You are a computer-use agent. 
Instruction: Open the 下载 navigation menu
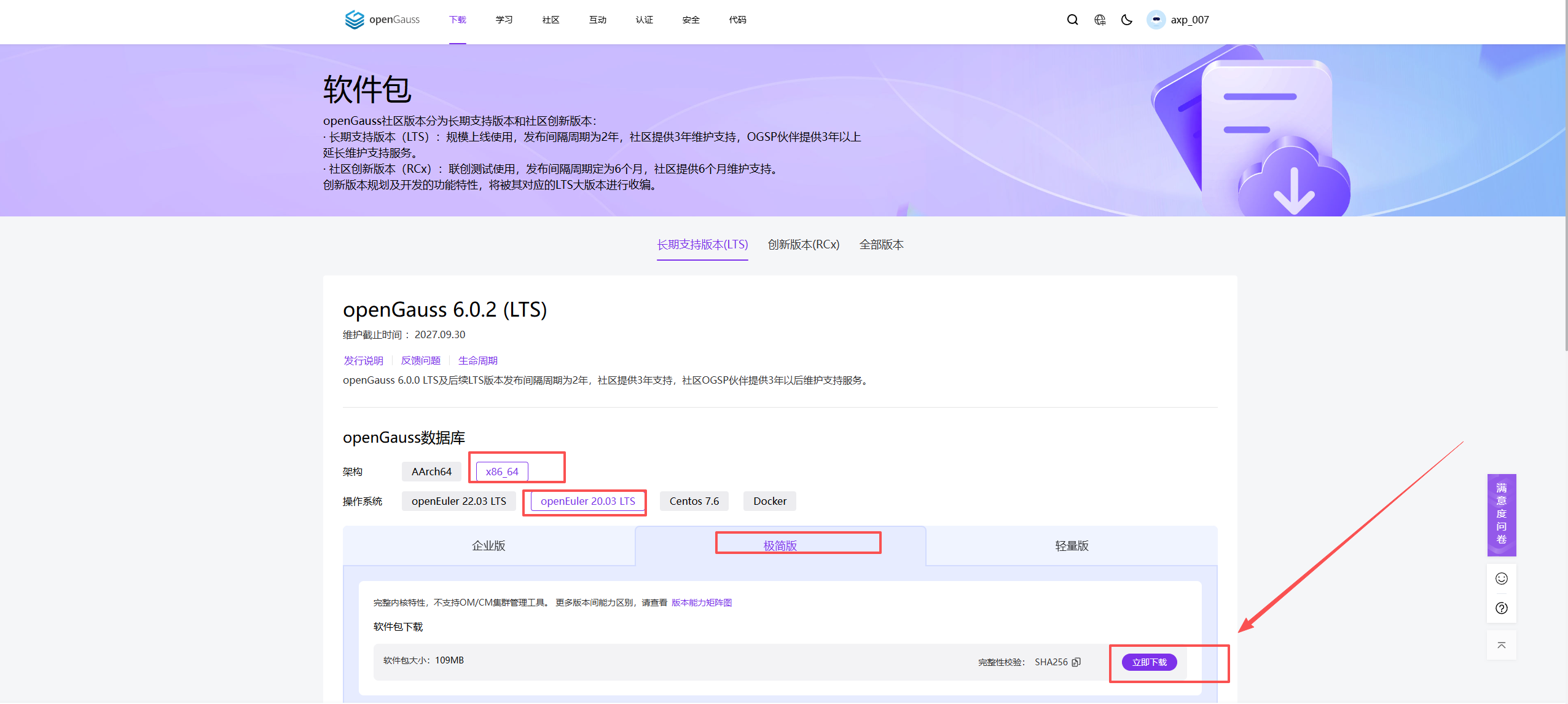(x=457, y=20)
